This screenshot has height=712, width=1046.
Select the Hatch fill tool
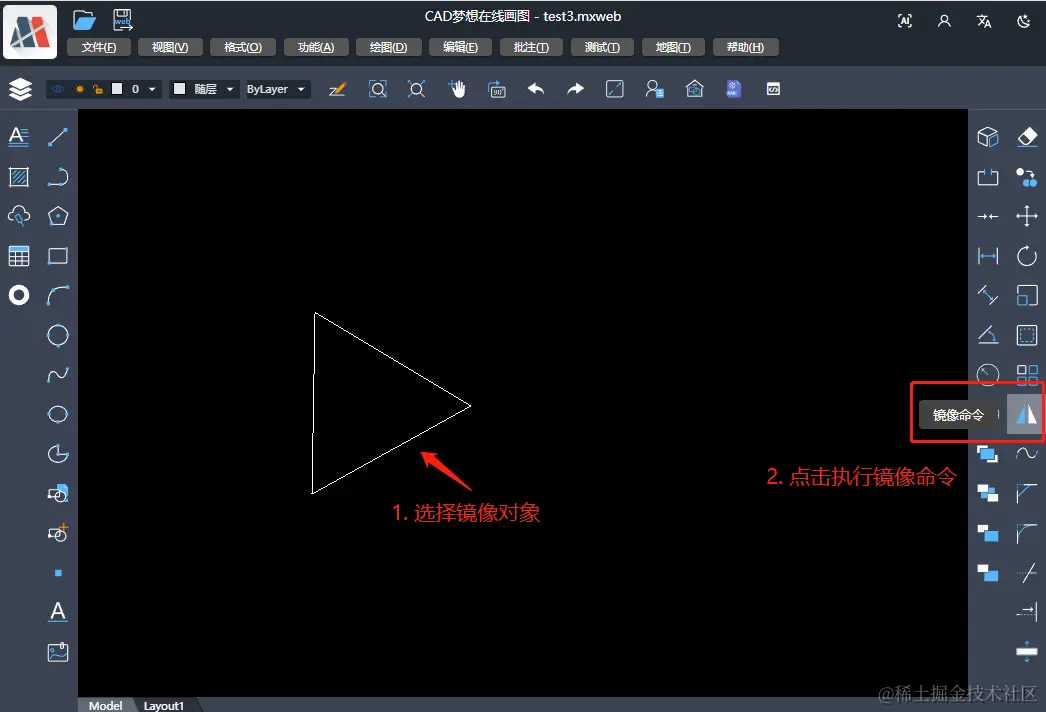pos(19,177)
